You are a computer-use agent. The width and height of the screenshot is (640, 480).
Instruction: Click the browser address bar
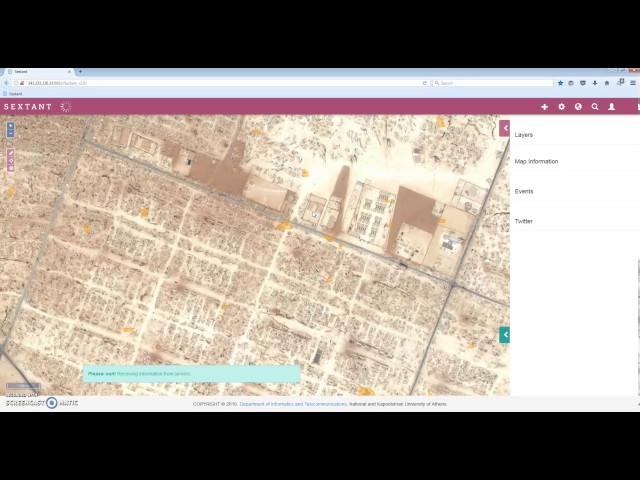pyautogui.click(x=220, y=83)
